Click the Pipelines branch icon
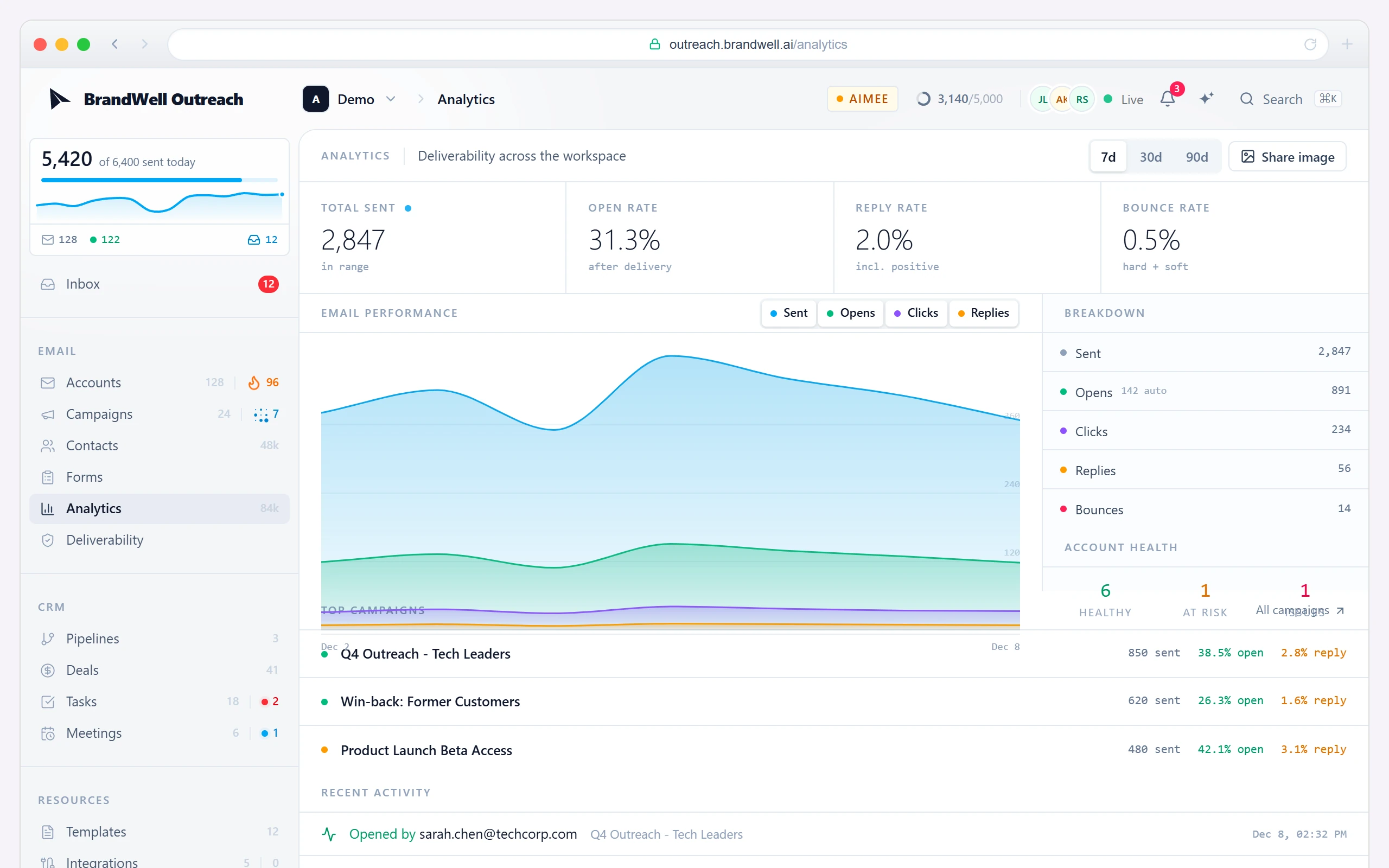The height and width of the screenshot is (868, 1389). pos(48,639)
